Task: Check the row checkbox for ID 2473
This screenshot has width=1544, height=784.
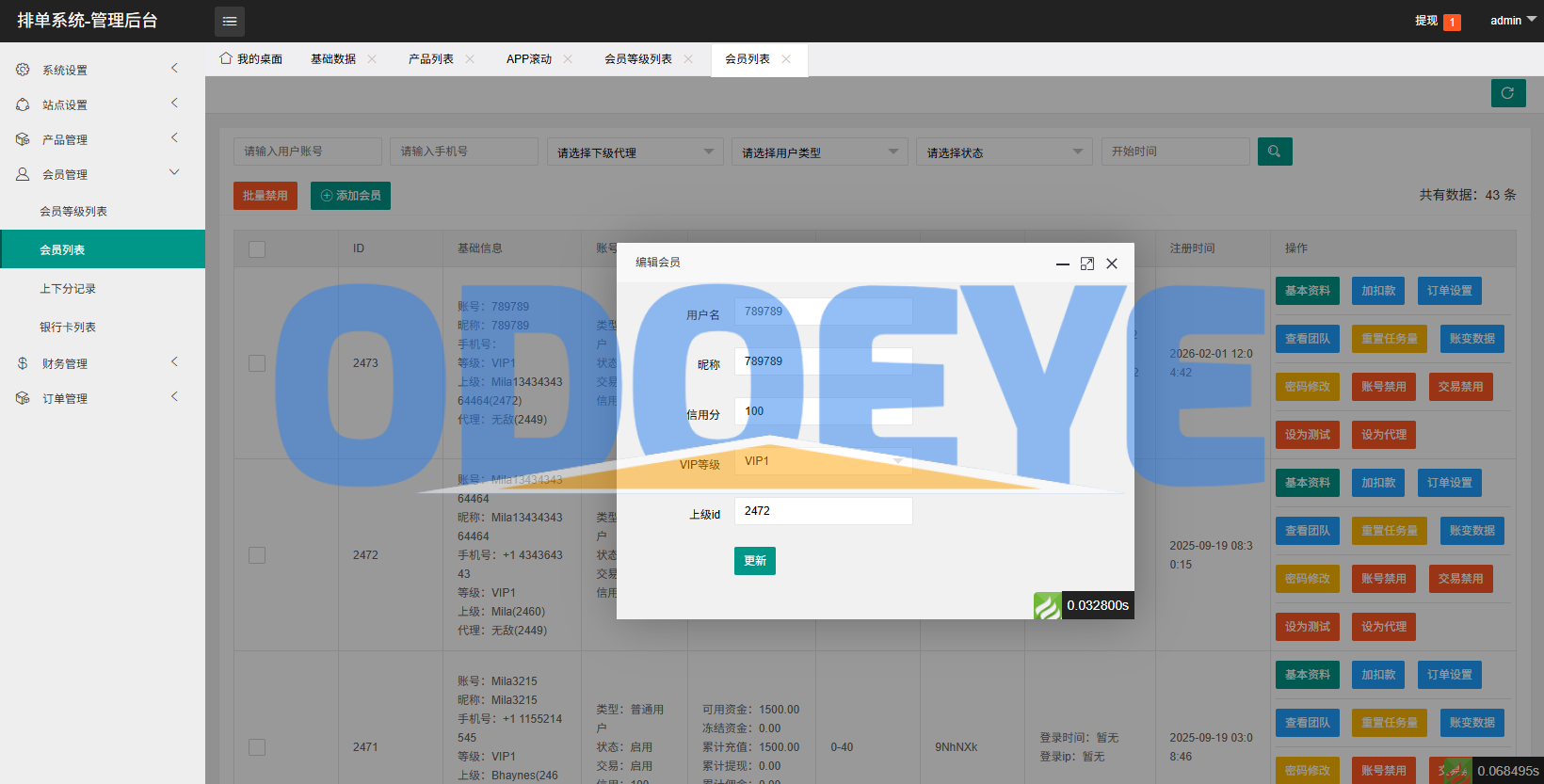Action: (x=257, y=363)
